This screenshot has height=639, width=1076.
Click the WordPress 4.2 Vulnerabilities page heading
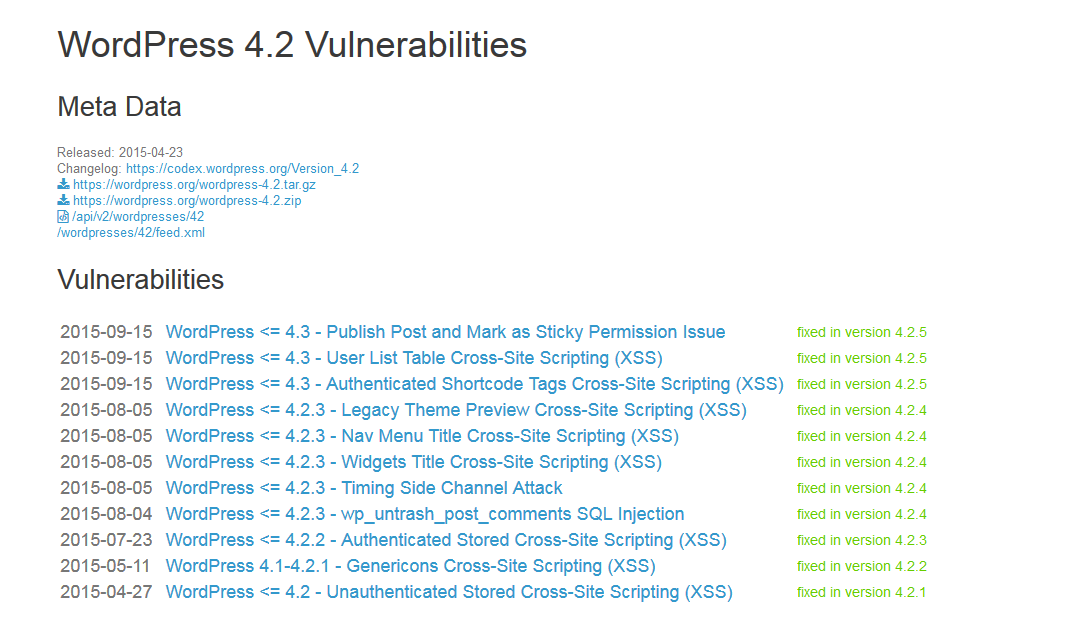click(292, 45)
